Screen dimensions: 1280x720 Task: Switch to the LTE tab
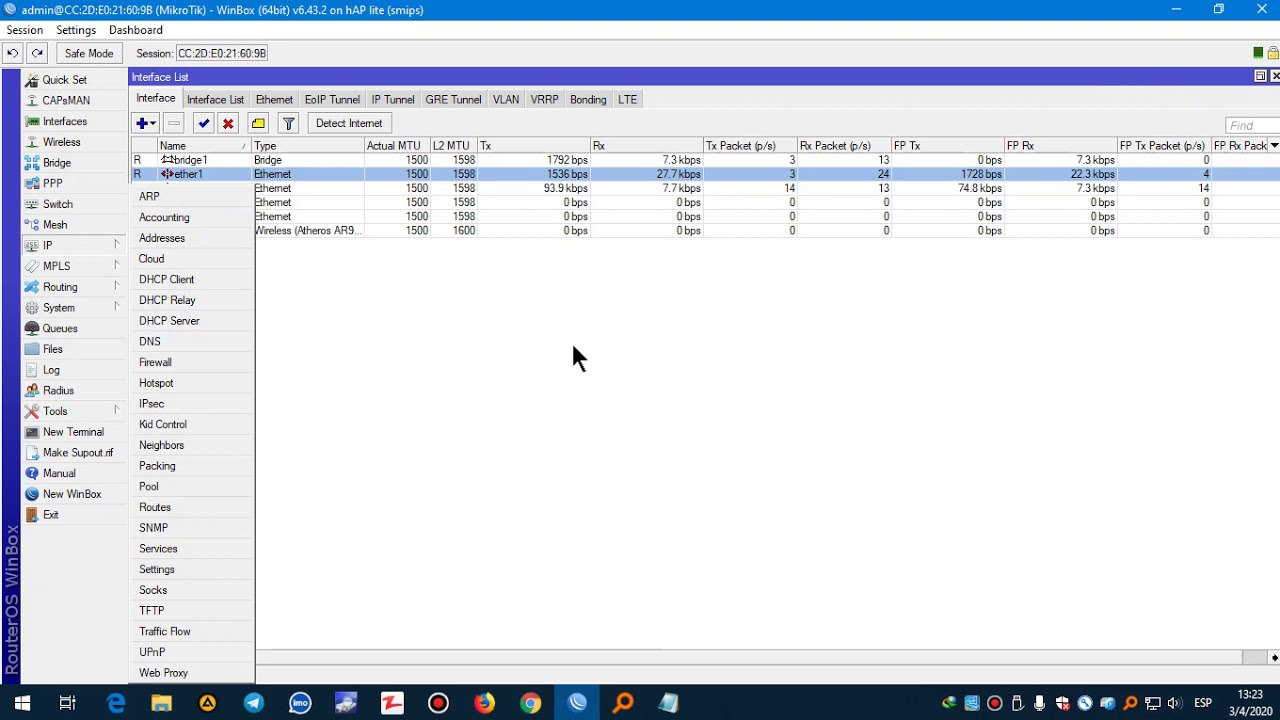pos(627,99)
